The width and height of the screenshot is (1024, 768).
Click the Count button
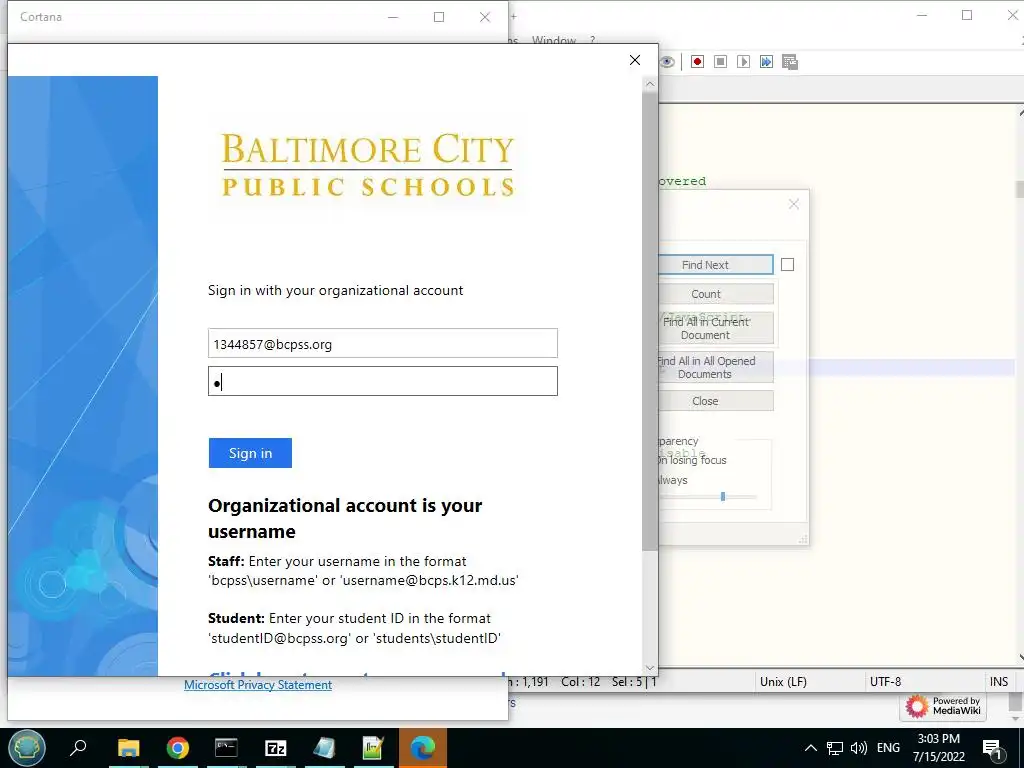click(x=716, y=294)
